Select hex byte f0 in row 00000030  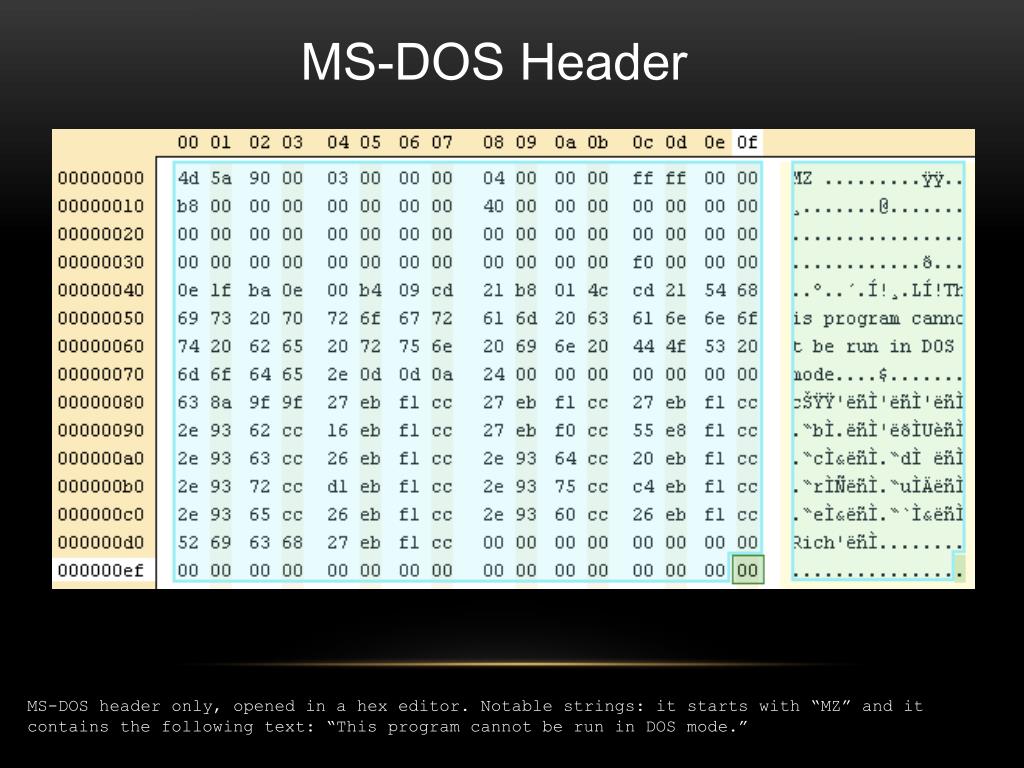click(x=643, y=263)
